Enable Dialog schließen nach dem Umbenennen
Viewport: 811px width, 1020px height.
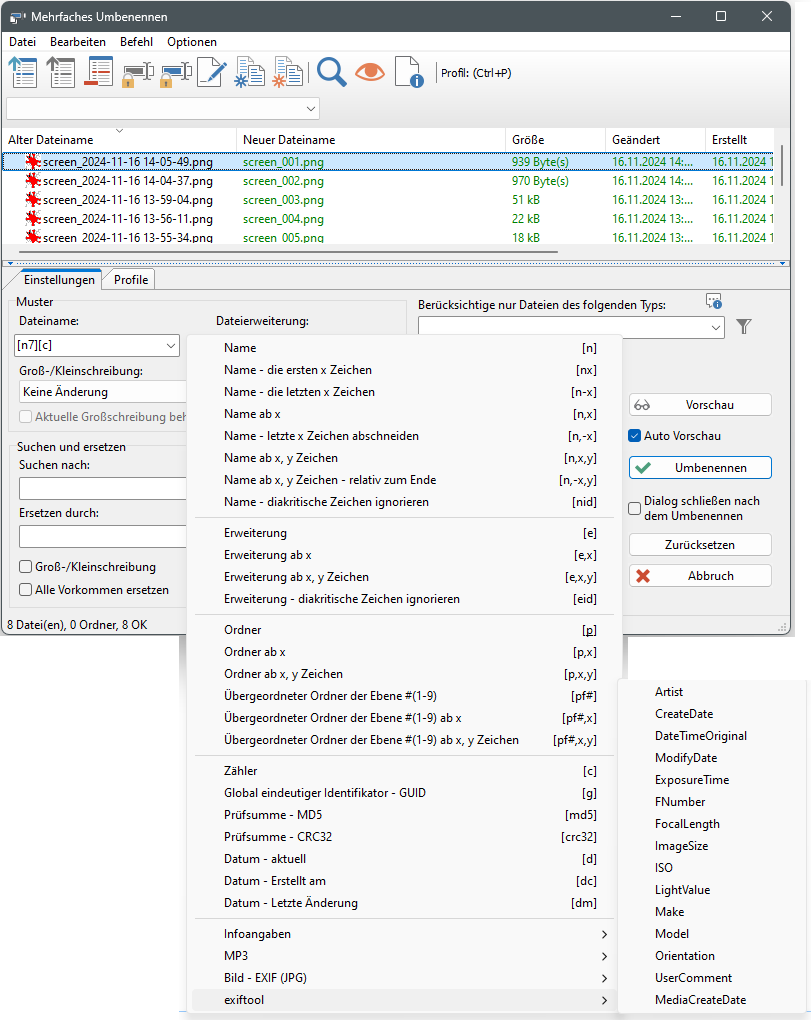coord(634,508)
